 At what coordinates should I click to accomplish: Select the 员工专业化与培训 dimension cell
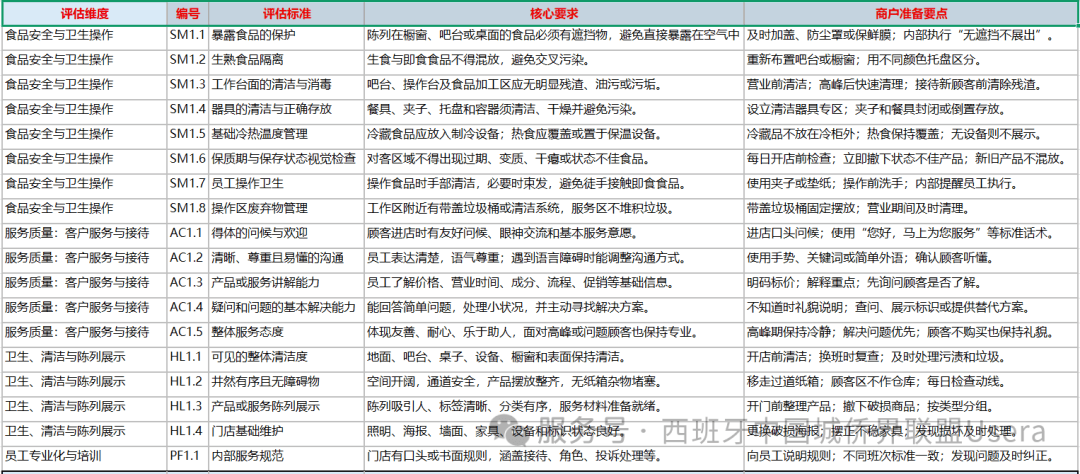click(x=84, y=456)
